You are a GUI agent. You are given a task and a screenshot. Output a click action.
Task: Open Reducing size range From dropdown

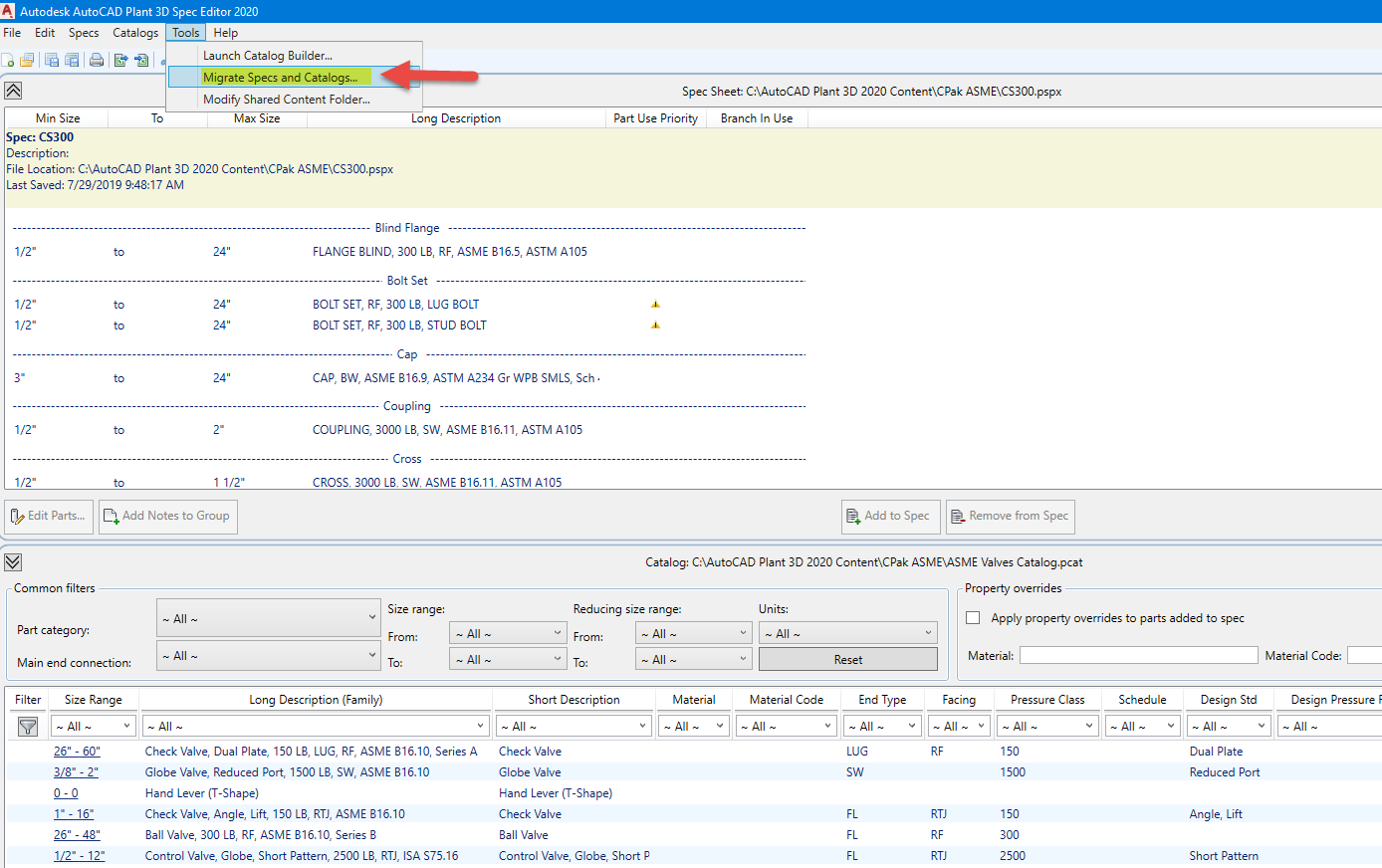click(694, 634)
